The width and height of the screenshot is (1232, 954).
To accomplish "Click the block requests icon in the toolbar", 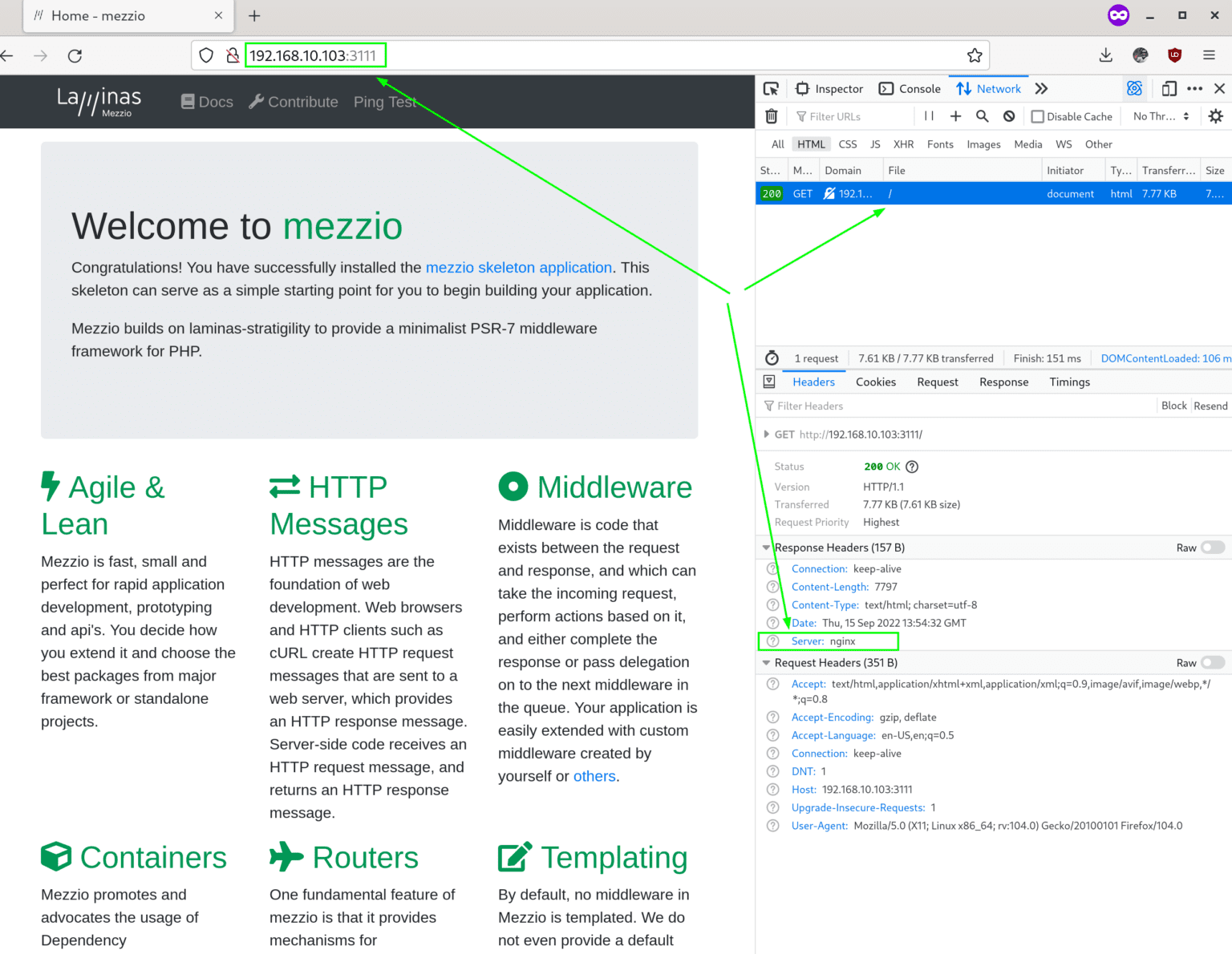I will pos(1008,115).
